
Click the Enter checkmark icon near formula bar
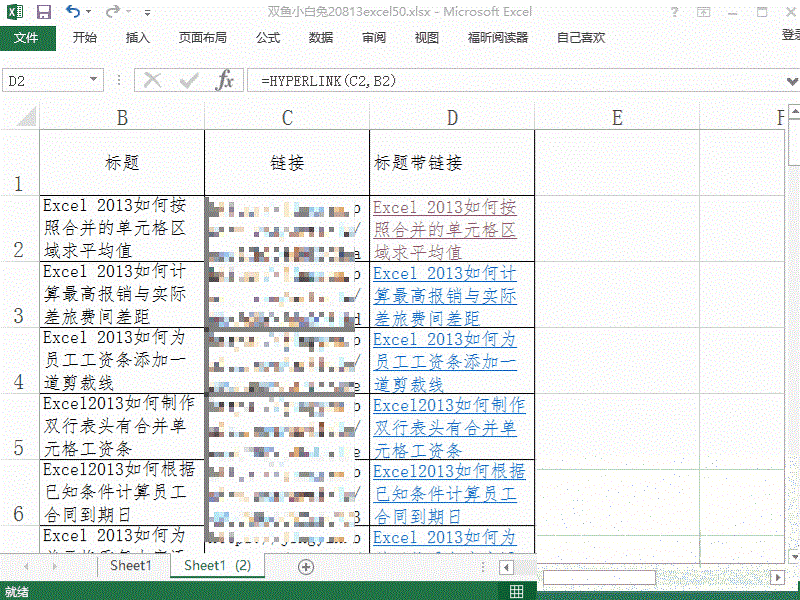[x=186, y=79]
